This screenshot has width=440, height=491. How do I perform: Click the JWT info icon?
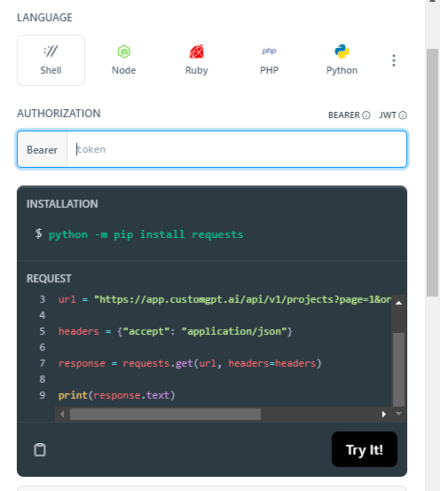(x=403, y=115)
